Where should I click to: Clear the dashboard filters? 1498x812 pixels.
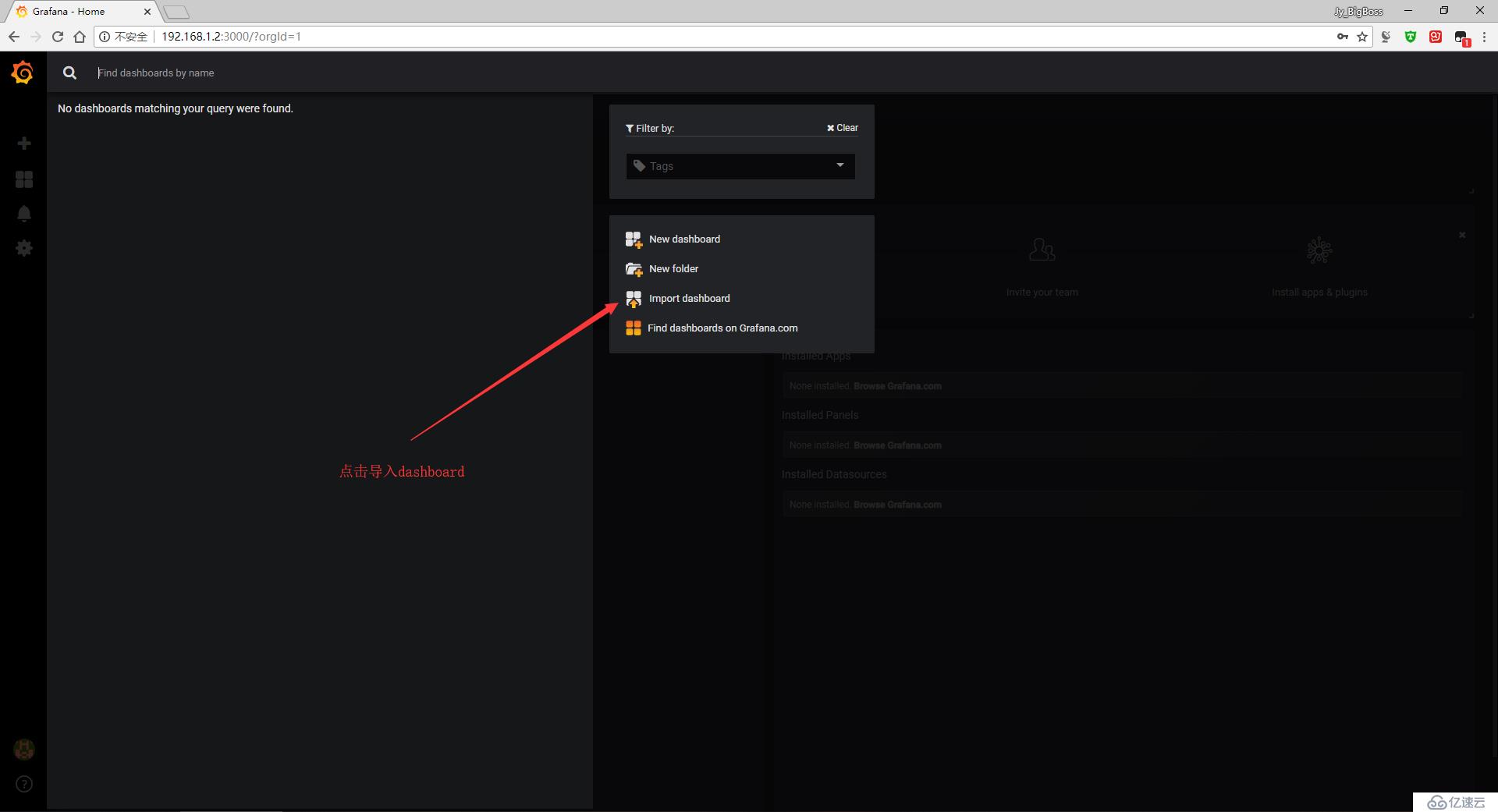pos(843,128)
